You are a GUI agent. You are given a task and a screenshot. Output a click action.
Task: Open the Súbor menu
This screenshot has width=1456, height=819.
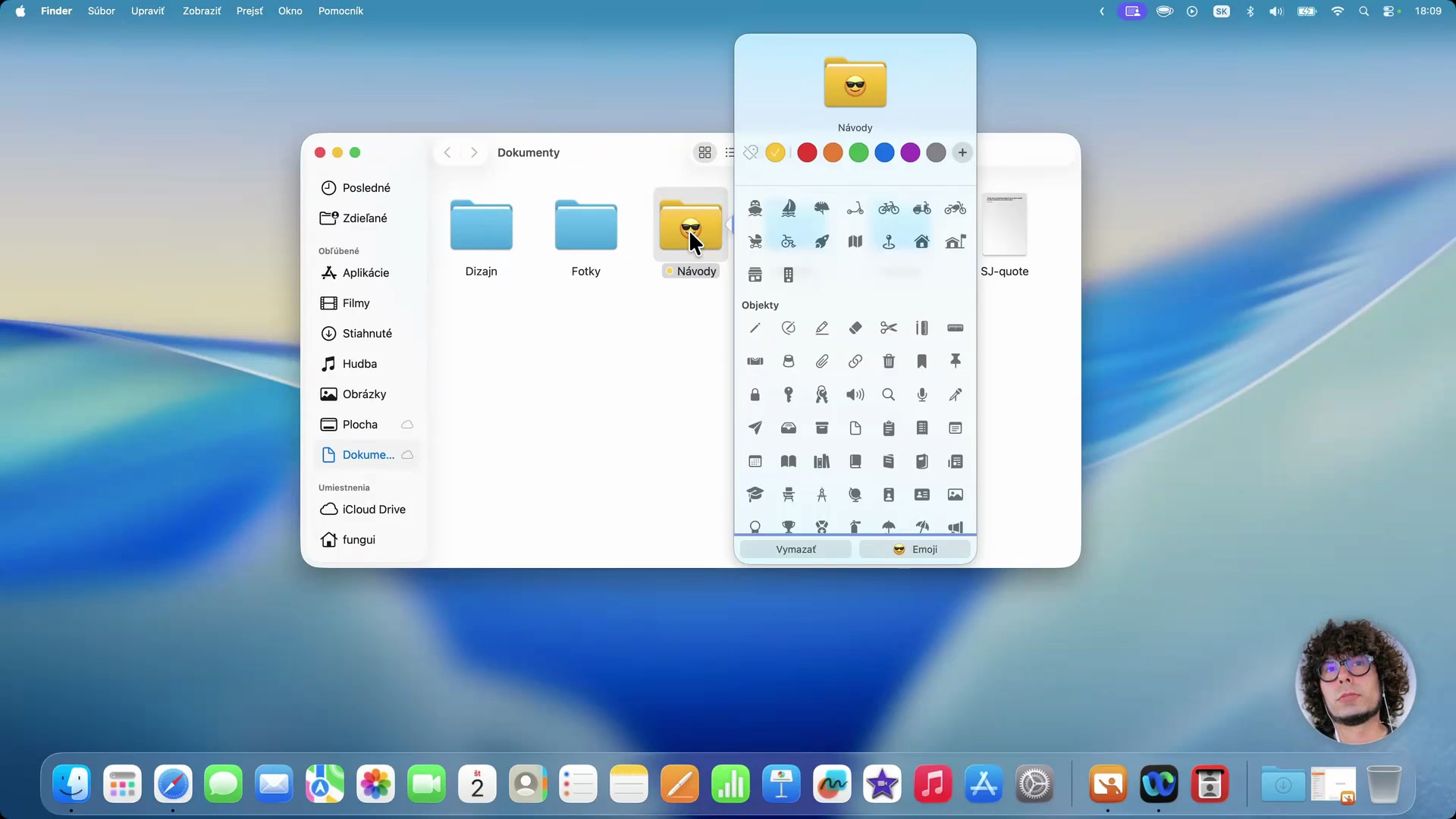(x=101, y=11)
